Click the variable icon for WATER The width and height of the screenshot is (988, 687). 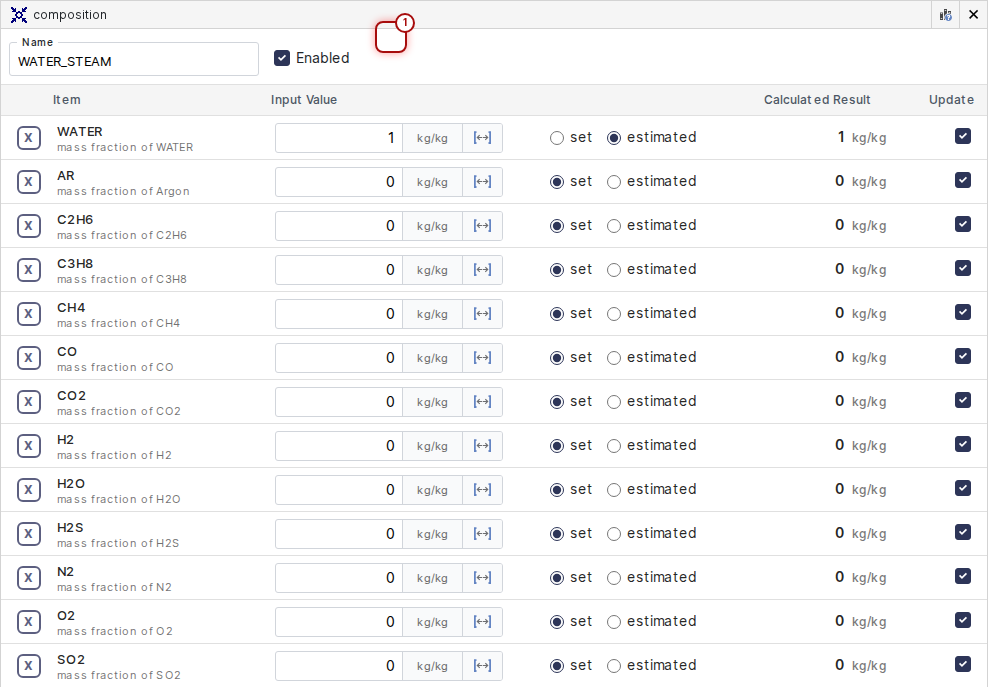(x=29, y=138)
